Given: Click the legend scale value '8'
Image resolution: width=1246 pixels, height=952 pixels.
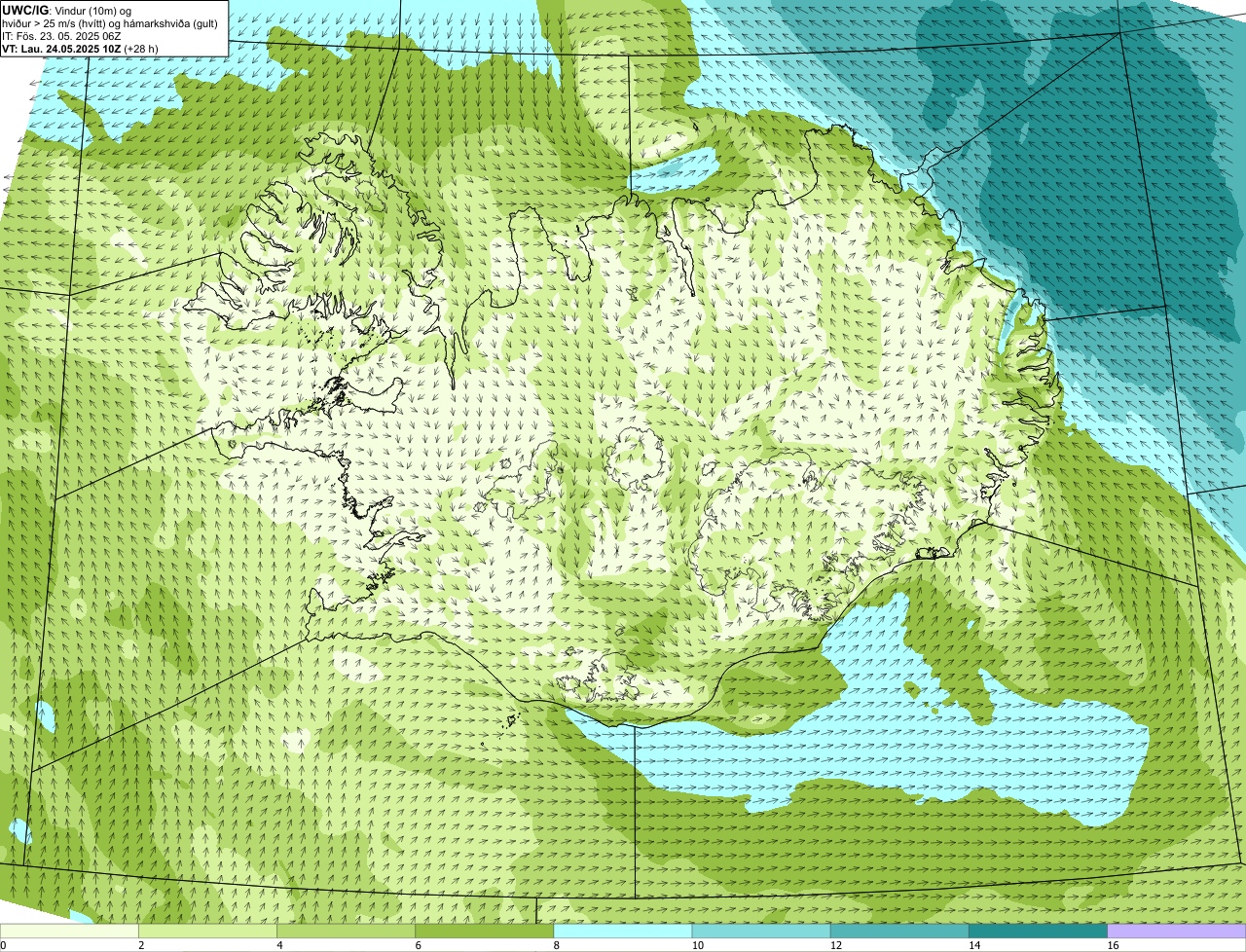Looking at the screenshot, I should pos(557,945).
